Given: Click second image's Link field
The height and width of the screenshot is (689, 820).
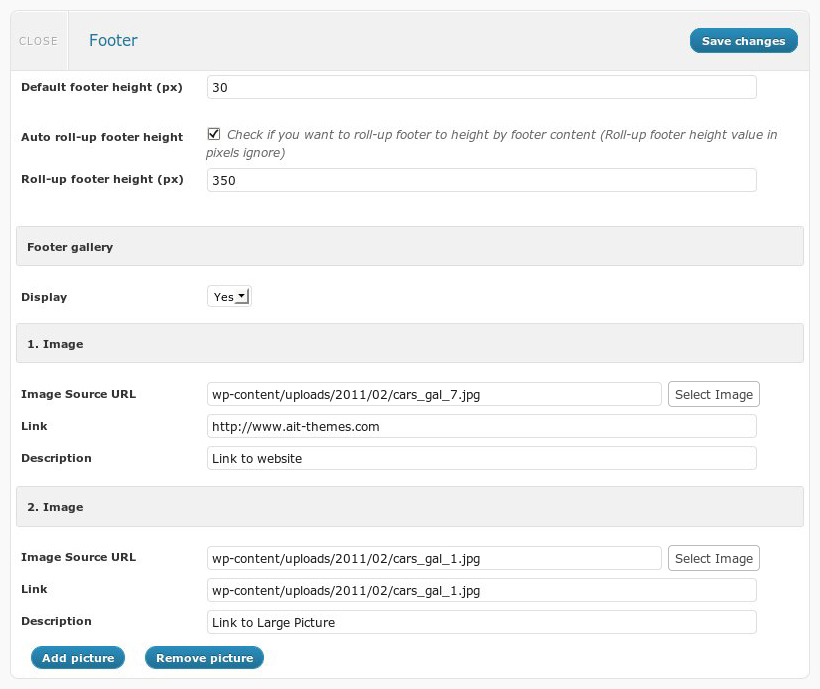Looking at the screenshot, I should pos(481,590).
